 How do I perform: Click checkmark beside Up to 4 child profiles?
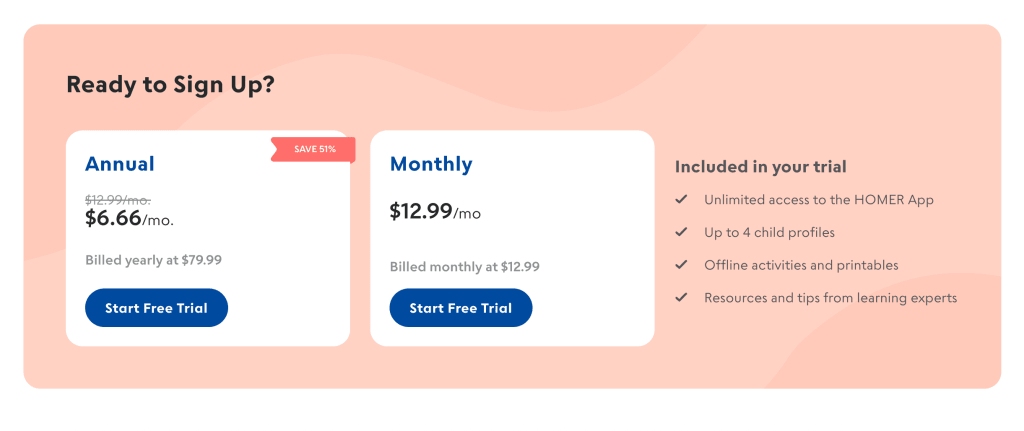pyautogui.click(x=681, y=232)
